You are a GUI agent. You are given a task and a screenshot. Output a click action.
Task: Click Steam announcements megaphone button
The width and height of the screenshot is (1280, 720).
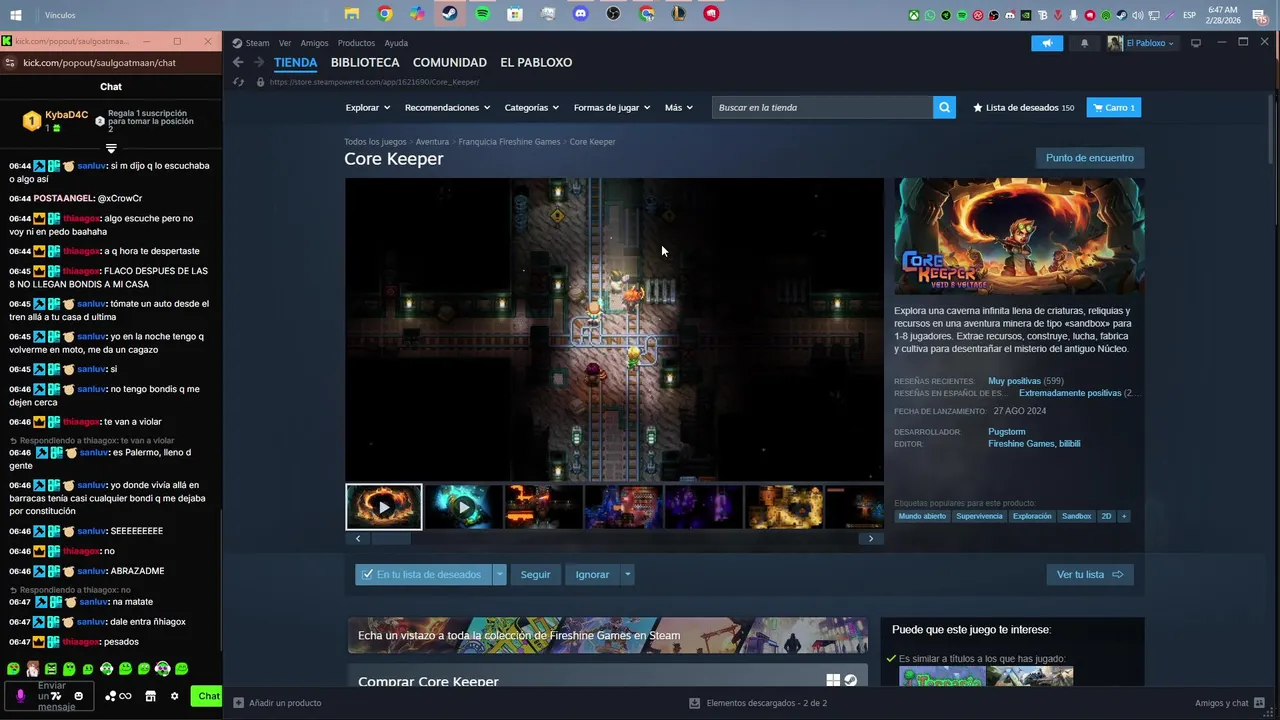pyautogui.click(x=1047, y=43)
